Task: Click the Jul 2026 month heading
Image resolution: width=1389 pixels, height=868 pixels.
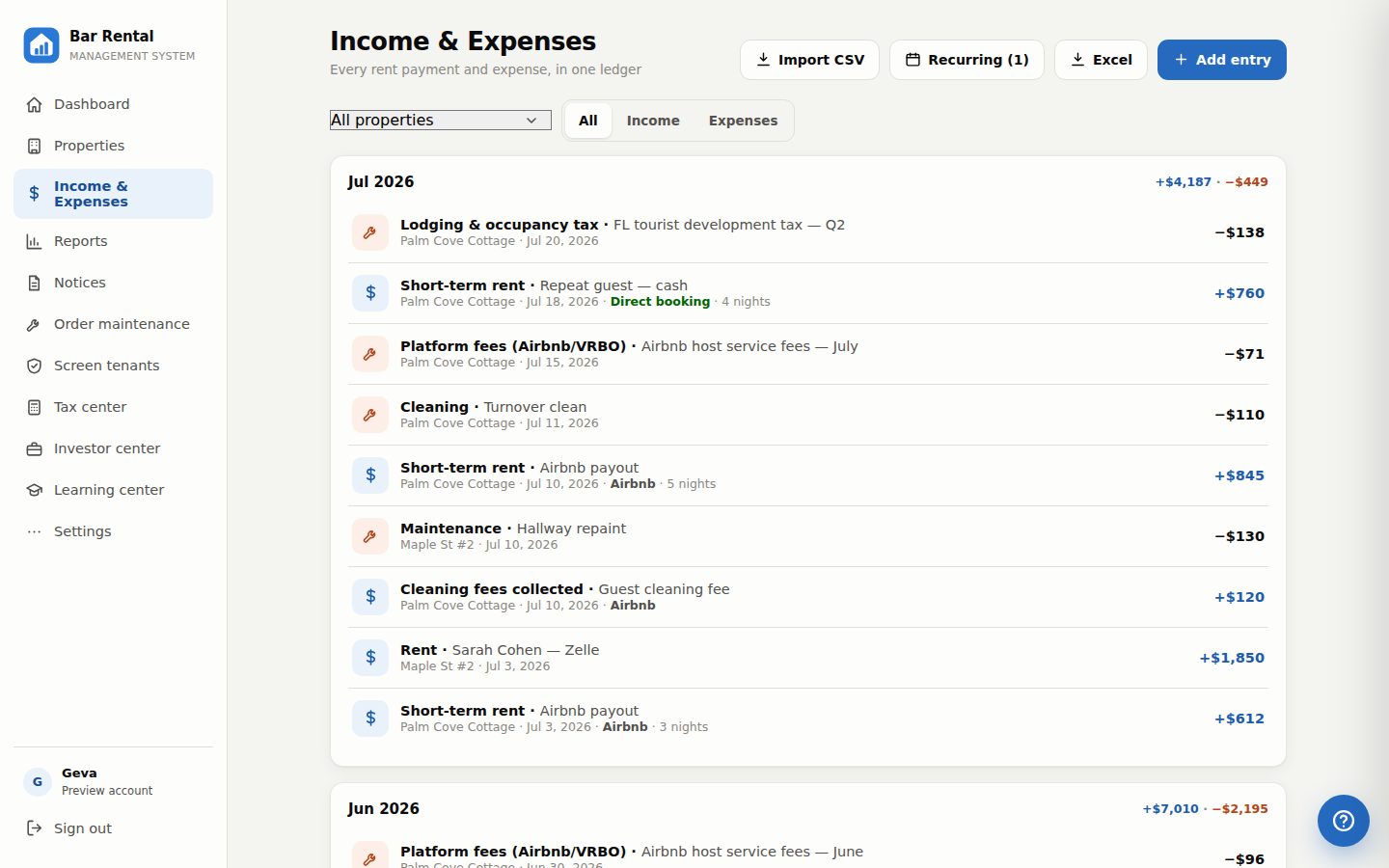Action: 381,181
